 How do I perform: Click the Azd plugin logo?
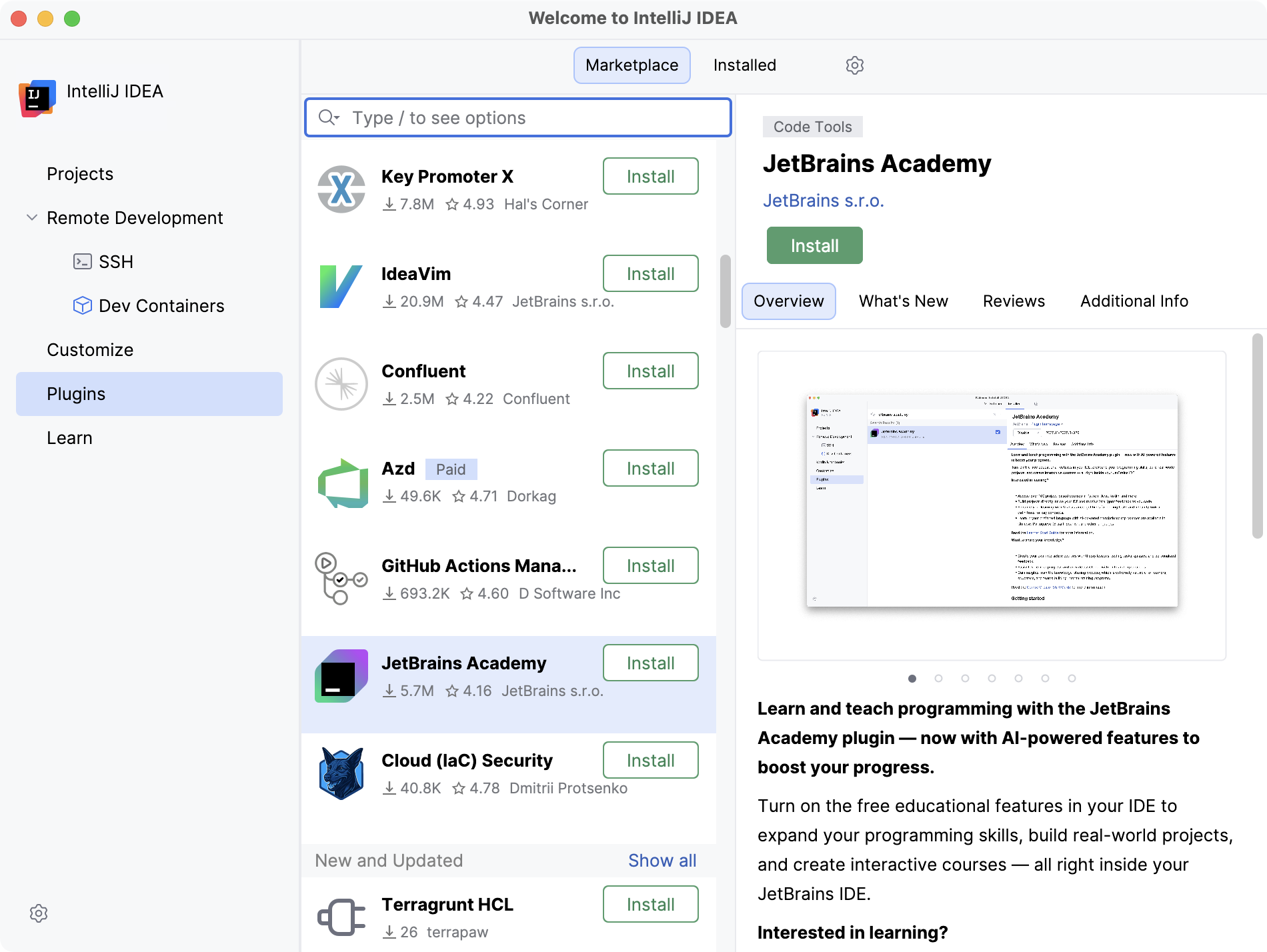coord(343,483)
